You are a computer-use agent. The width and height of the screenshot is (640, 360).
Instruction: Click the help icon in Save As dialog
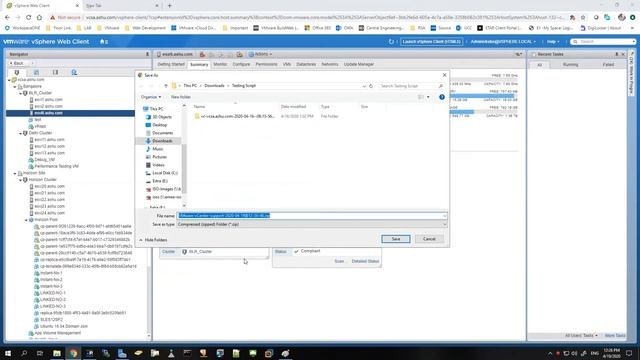click(x=442, y=97)
